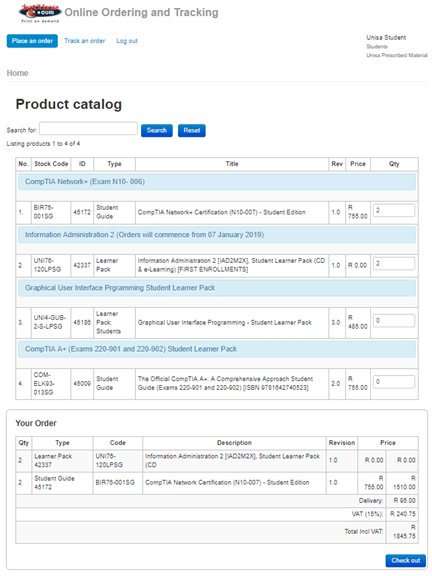Click product ID 42337 in catalog
This screenshot has width=432, height=576.
82,265
